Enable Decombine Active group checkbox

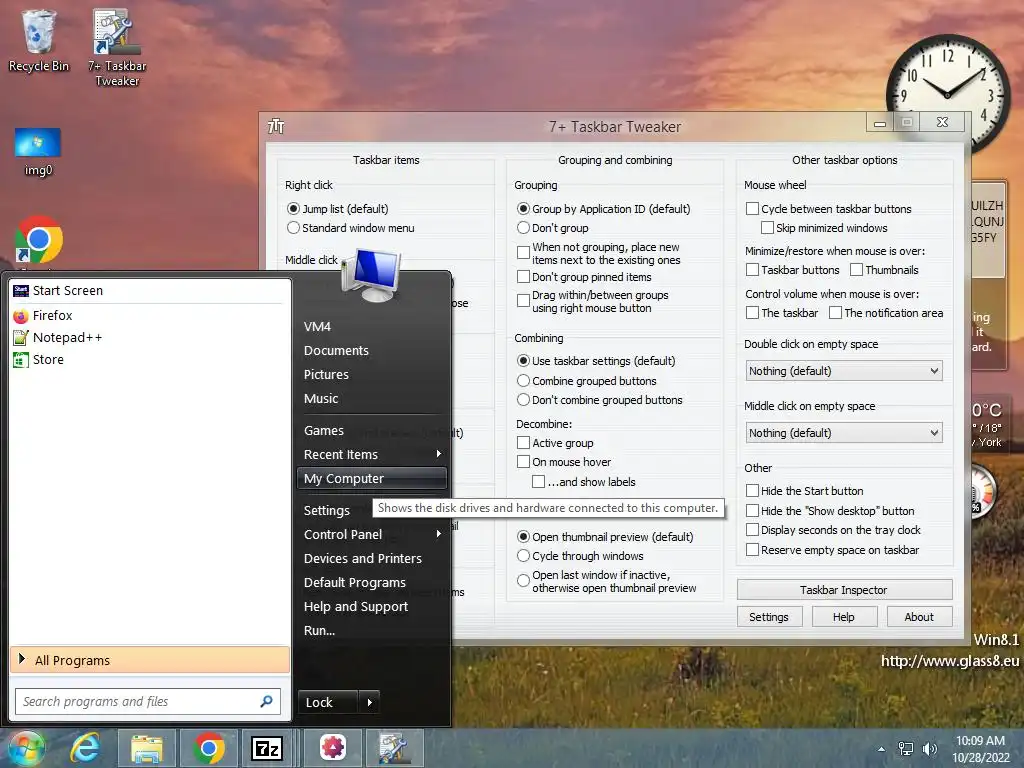(x=523, y=443)
